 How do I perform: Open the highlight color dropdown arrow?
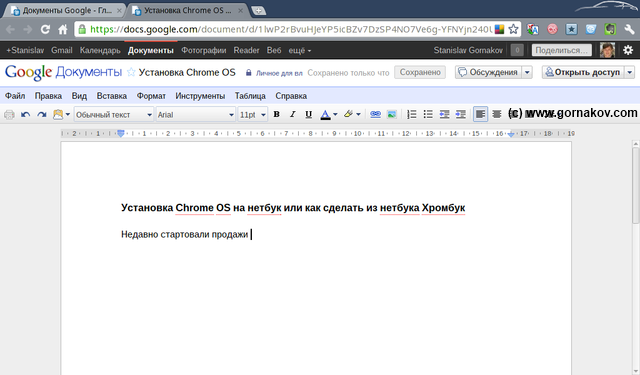point(358,115)
